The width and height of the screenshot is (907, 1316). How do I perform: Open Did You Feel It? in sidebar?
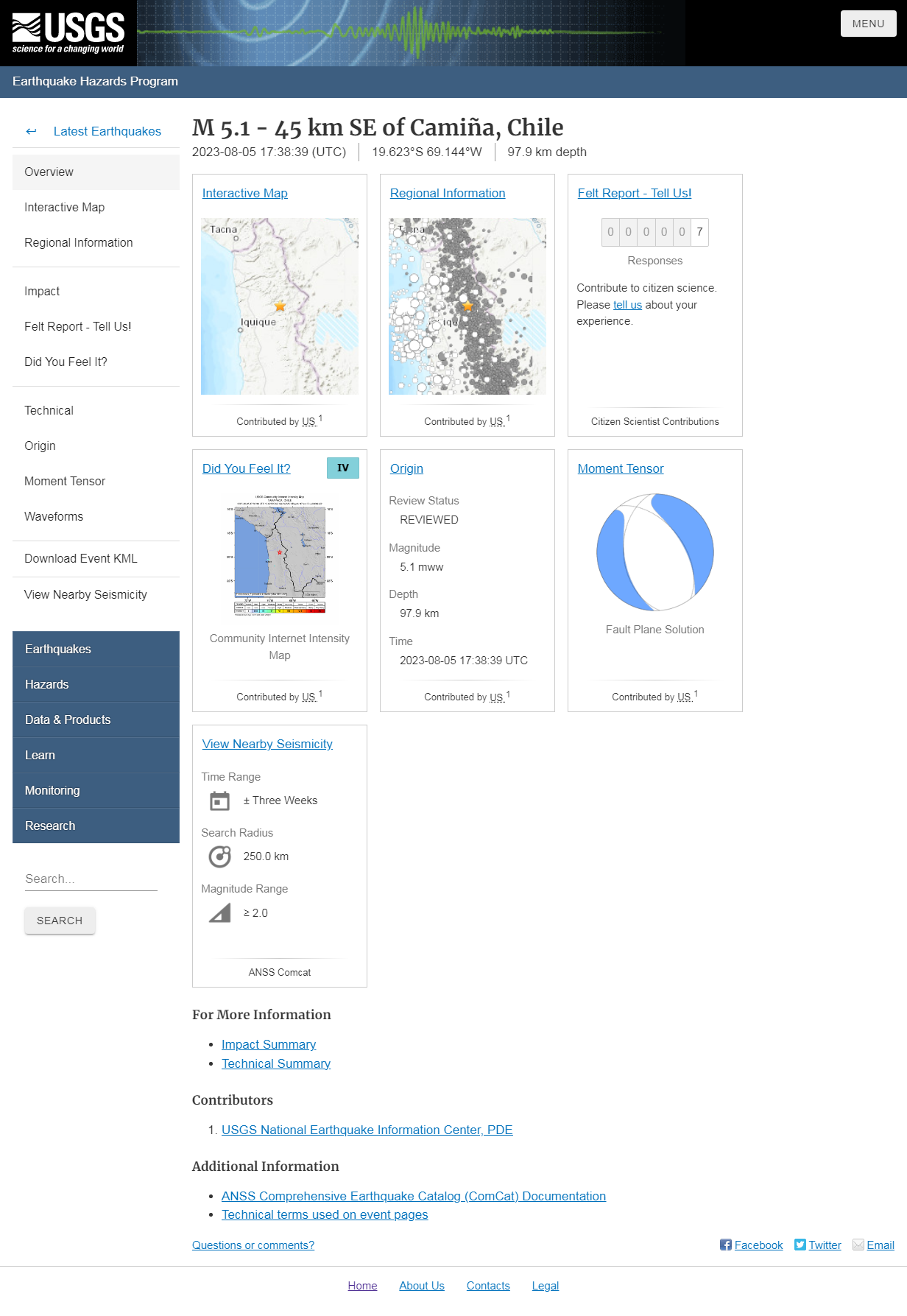(x=96, y=362)
